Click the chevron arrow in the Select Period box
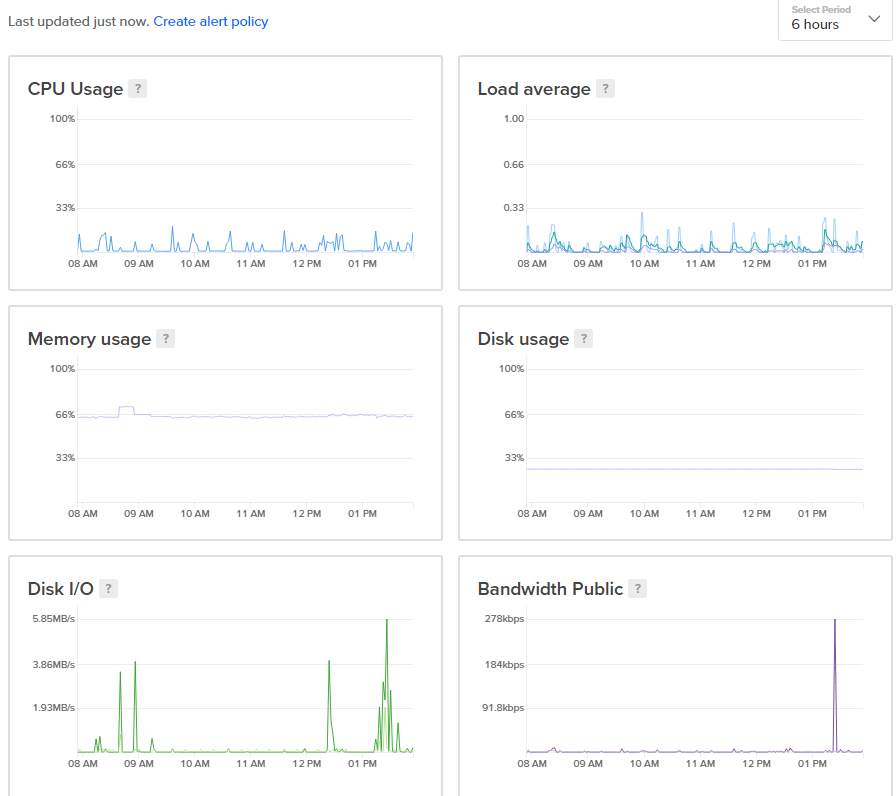This screenshot has width=896, height=796. pyautogui.click(x=873, y=19)
